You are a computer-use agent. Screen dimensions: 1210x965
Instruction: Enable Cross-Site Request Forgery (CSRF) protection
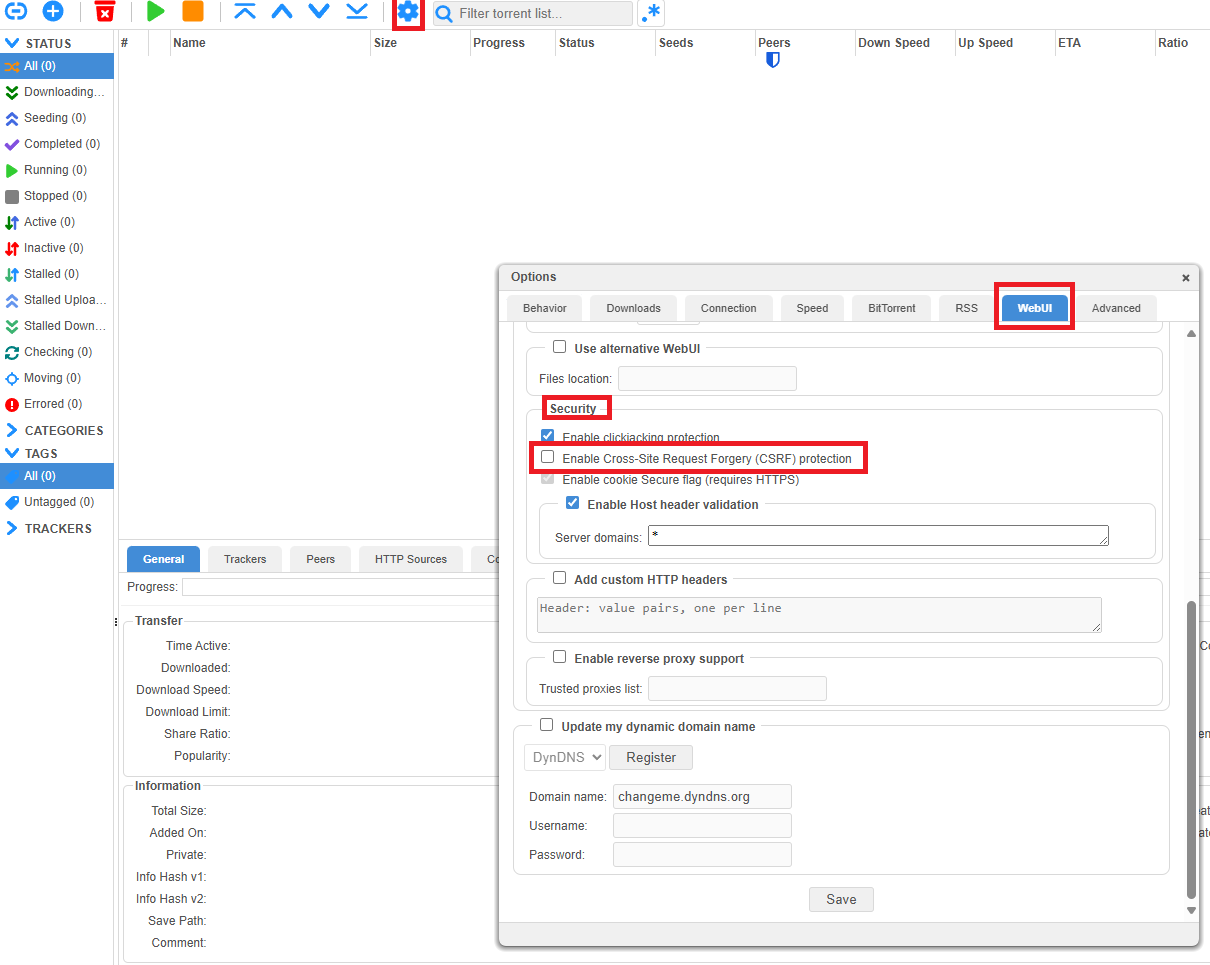547,456
